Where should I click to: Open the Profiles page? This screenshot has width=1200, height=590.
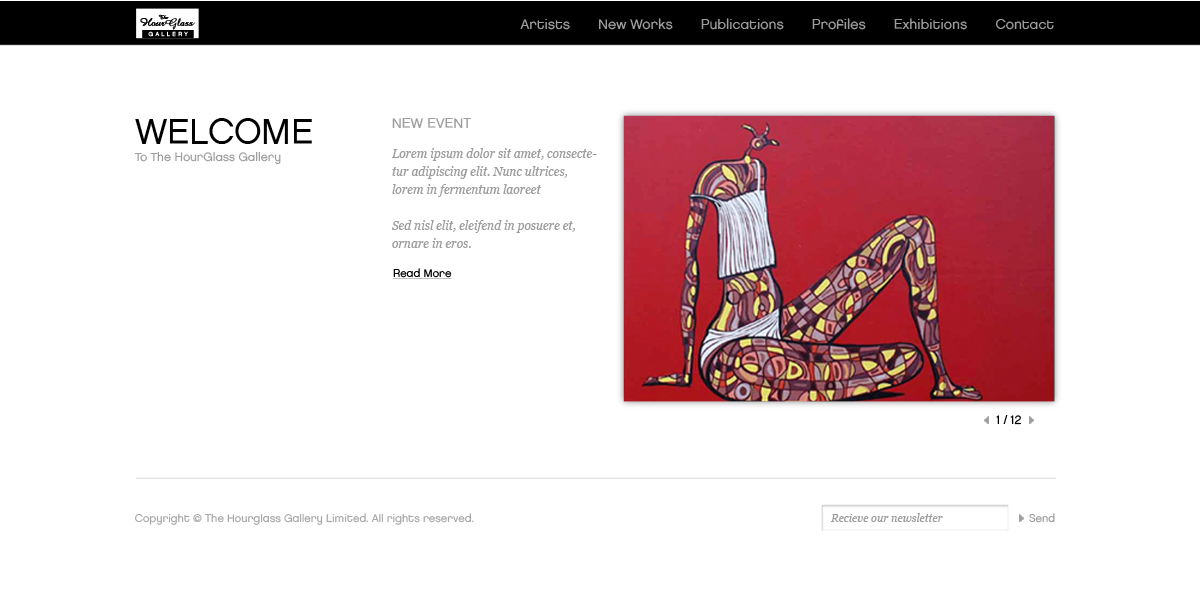[838, 24]
